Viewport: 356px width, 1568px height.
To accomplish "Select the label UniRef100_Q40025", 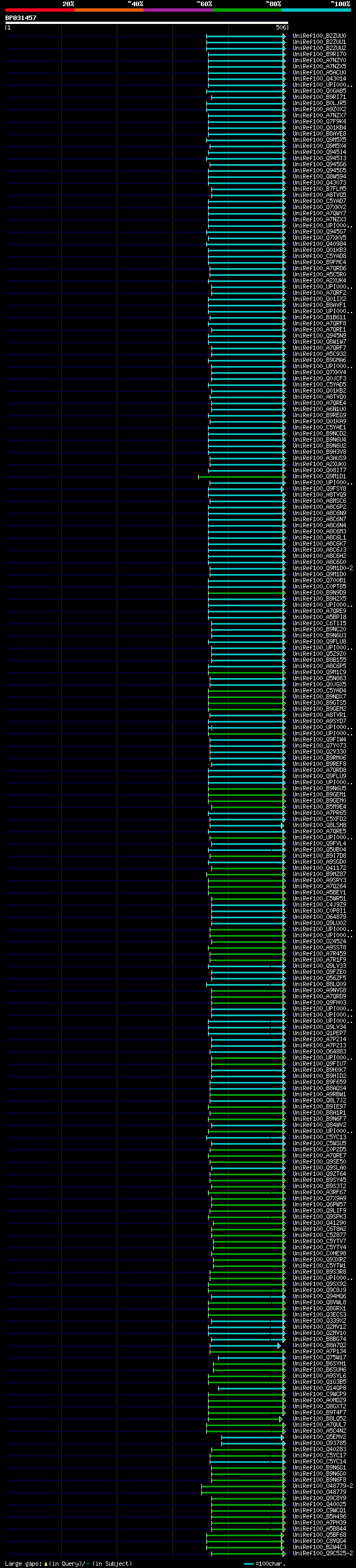I will point(319,1504).
